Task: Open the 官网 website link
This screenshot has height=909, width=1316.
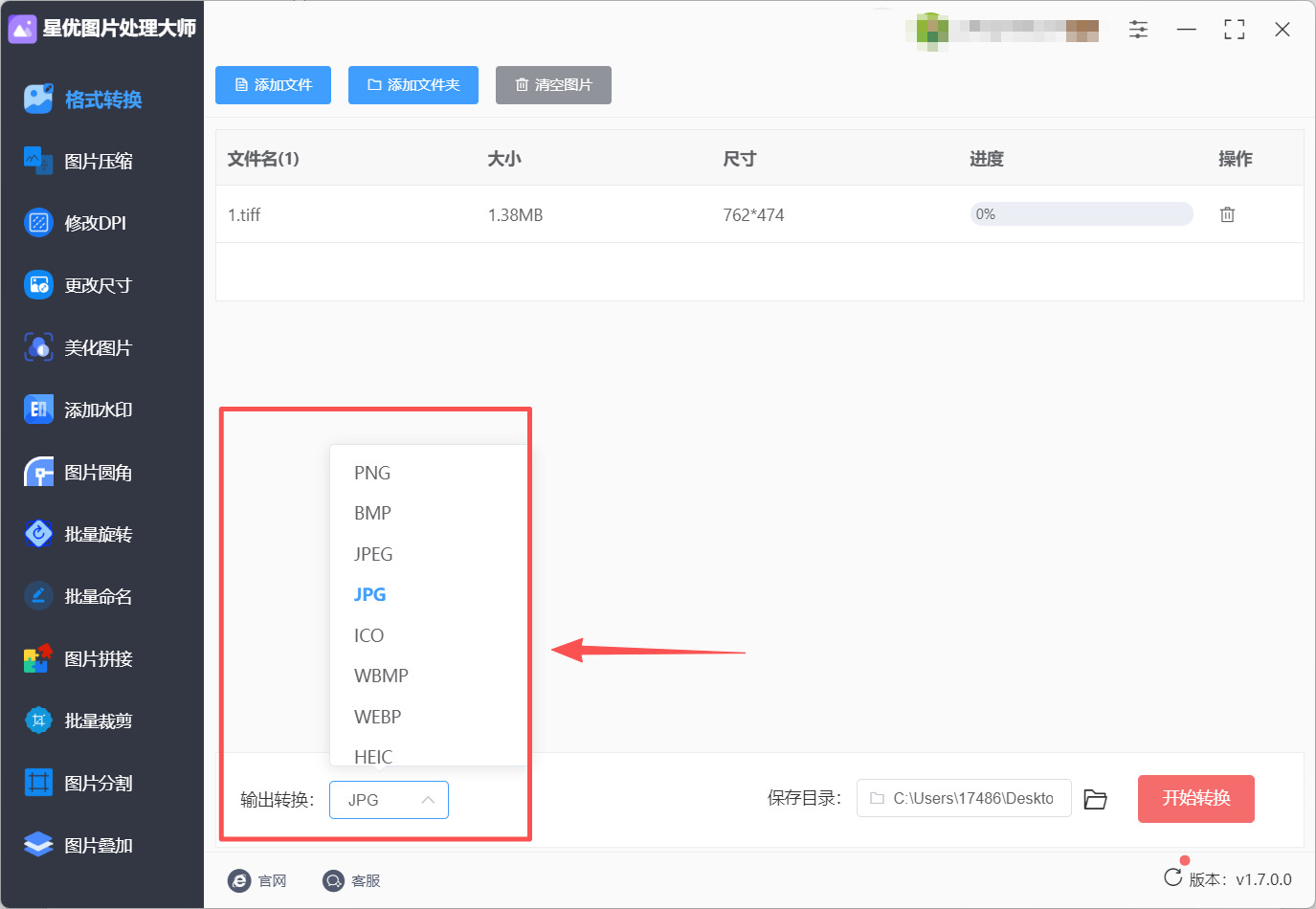Action: [x=257, y=880]
